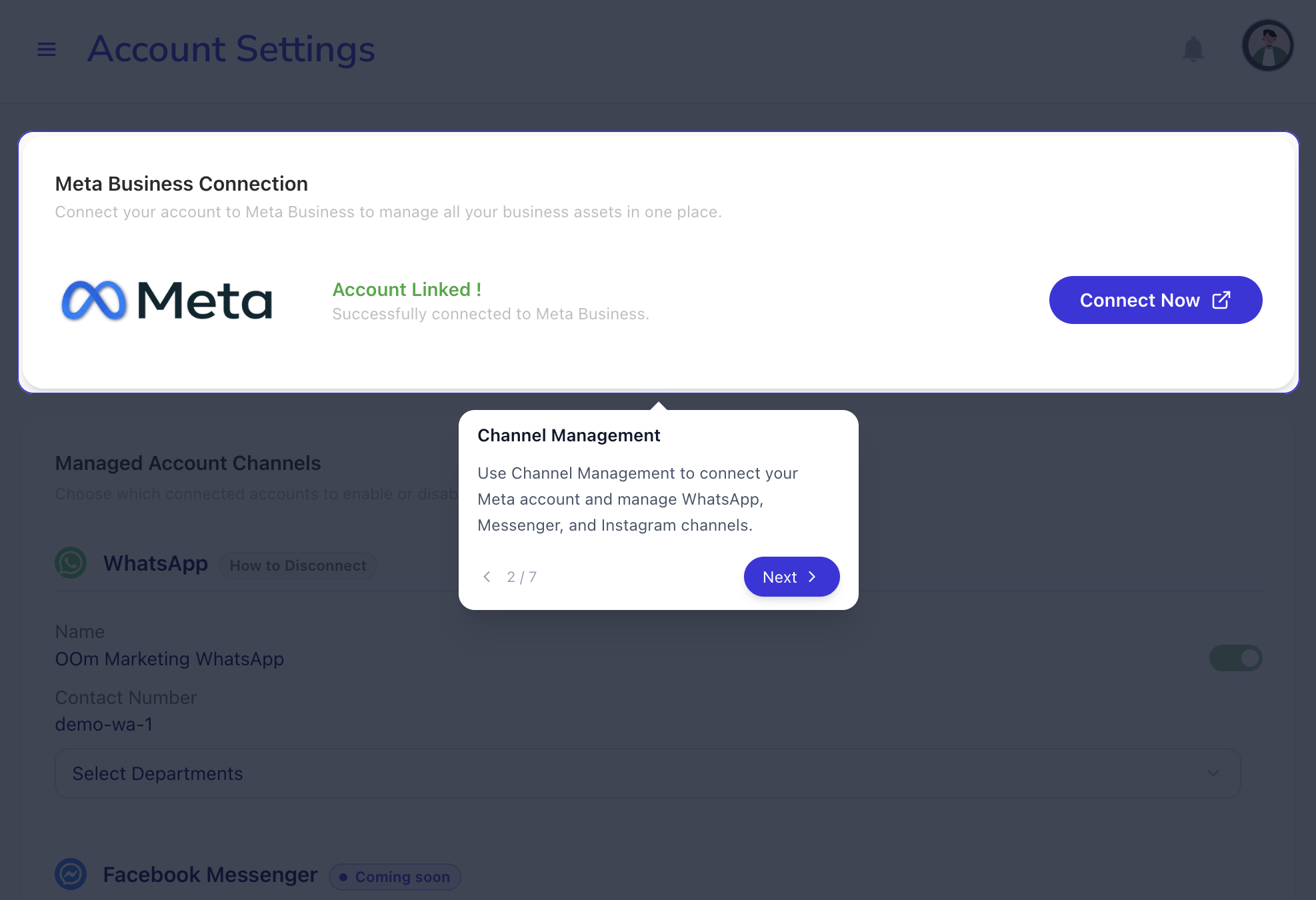Open the Select Departments dropdown
Screen dimensions: 1316x900
(645, 773)
